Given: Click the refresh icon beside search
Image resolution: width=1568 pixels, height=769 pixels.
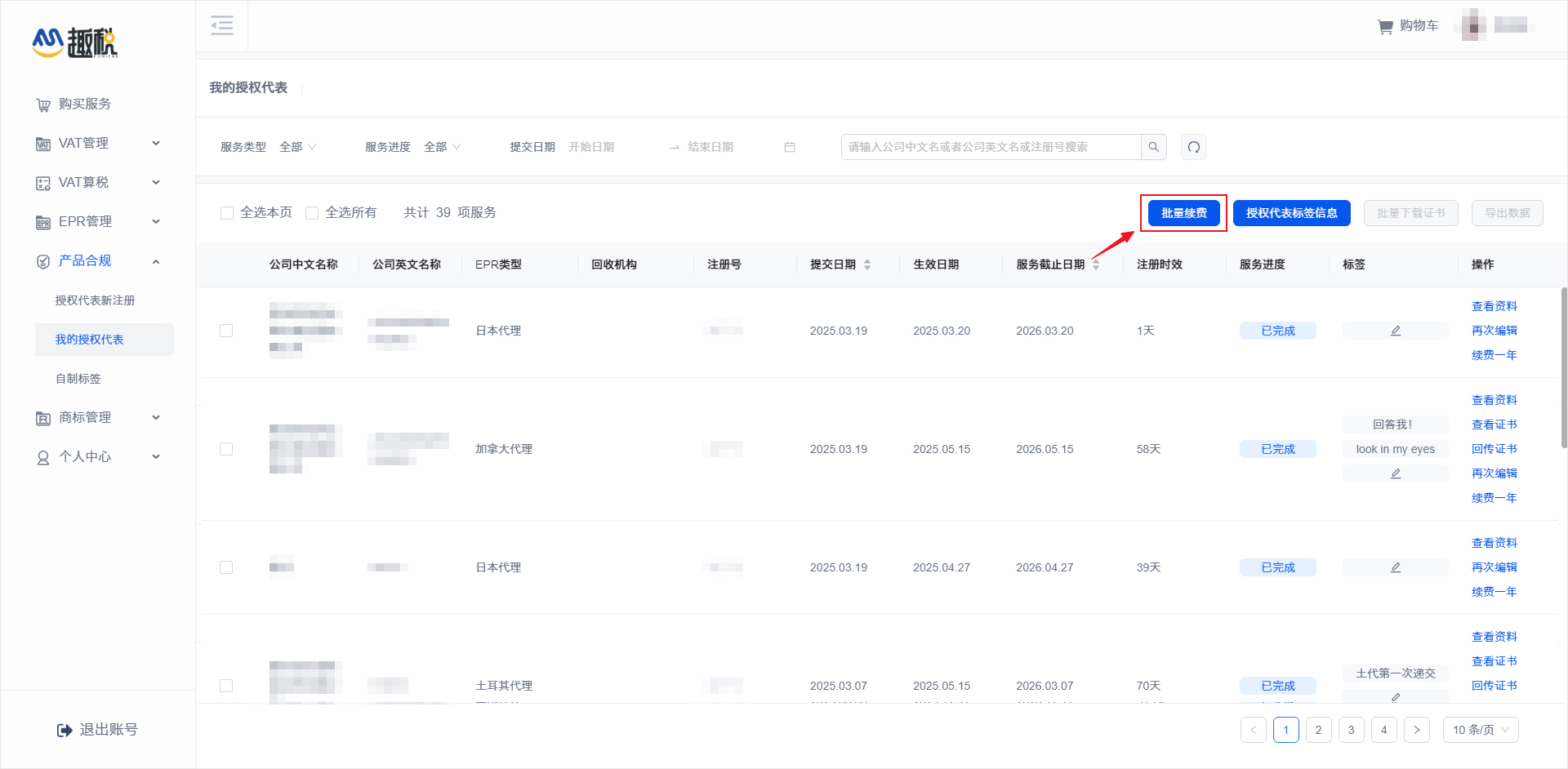Looking at the screenshot, I should click(x=1193, y=147).
